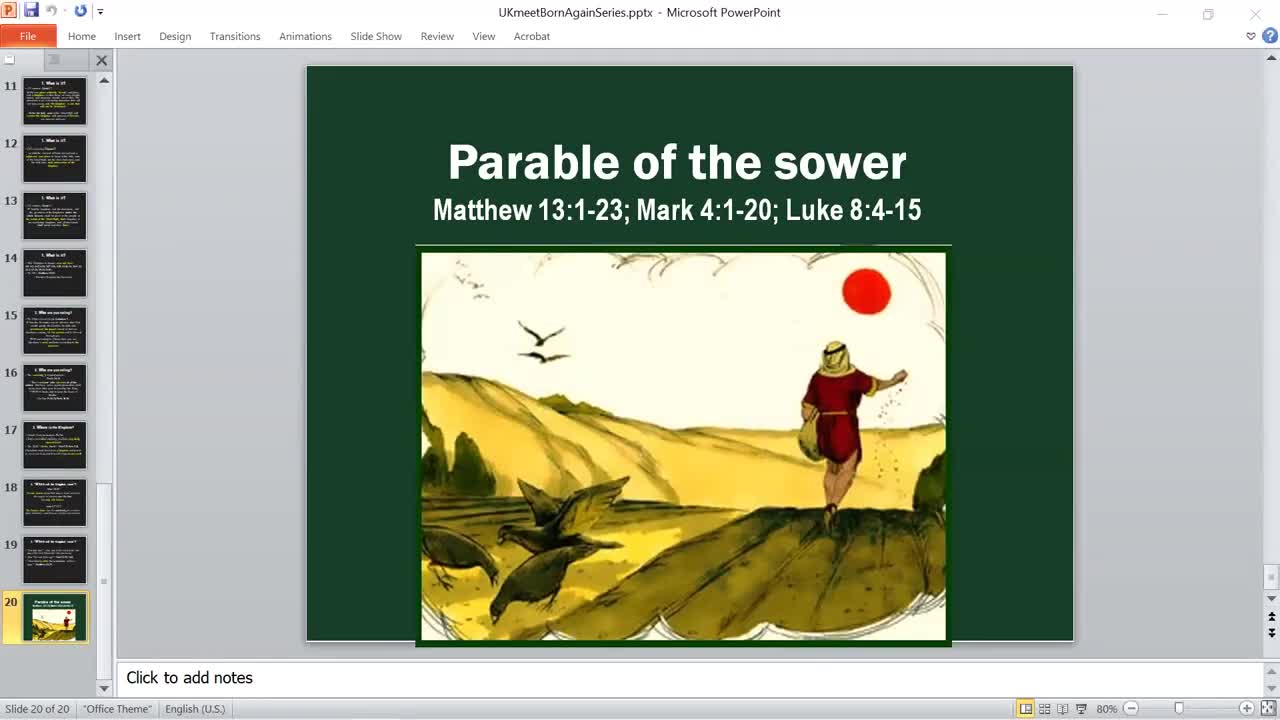Zoom out with the minus button
This screenshot has width=1280, height=720.
(x=1131, y=709)
